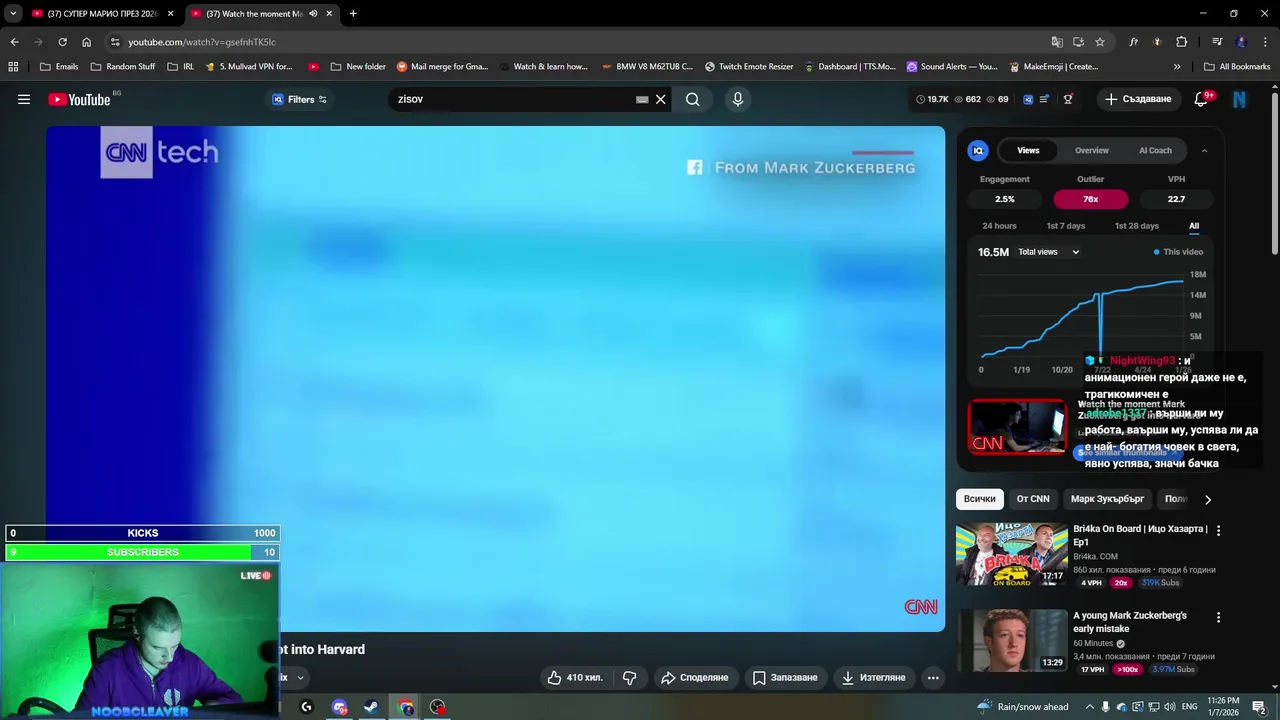Go back in browser history
The height and width of the screenshot is (720, 1280).
coord(14,42)
